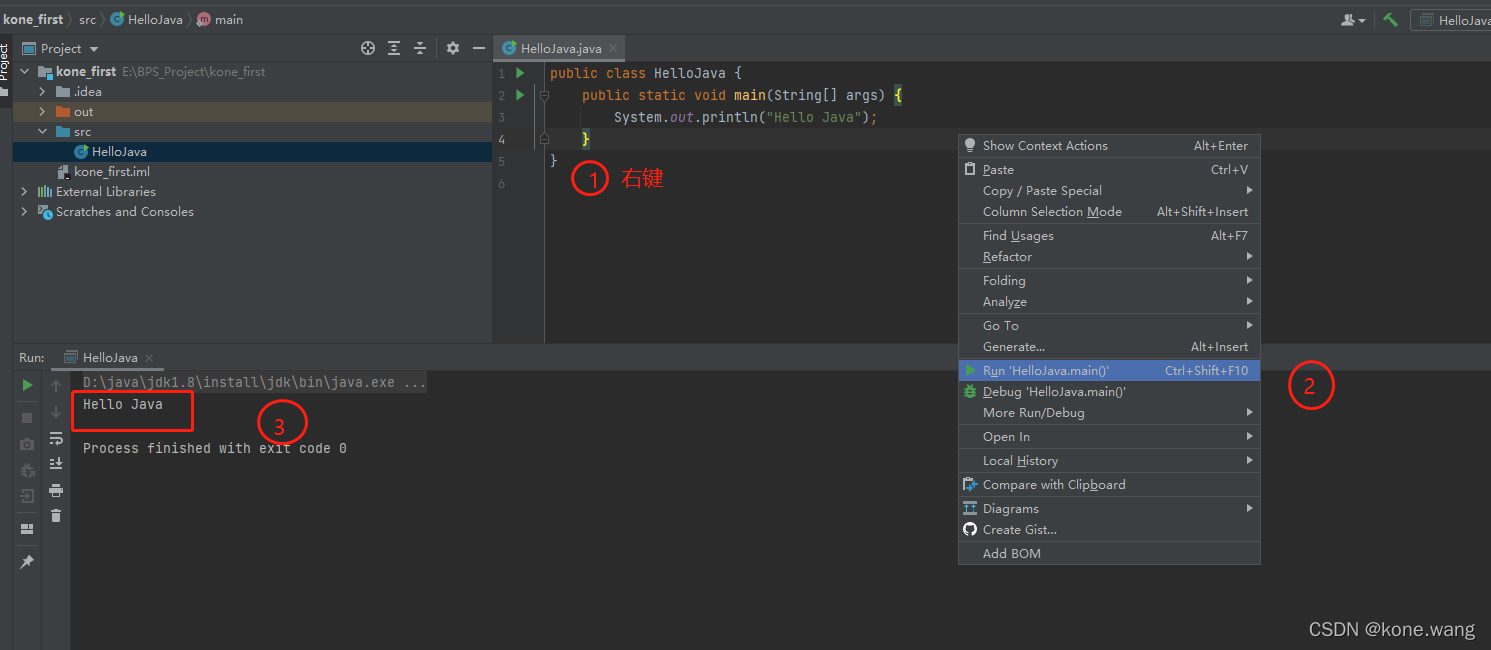1491x650 pixels.
Task: Open the Diagrams submenu
Action: [x=1109, y=509]
